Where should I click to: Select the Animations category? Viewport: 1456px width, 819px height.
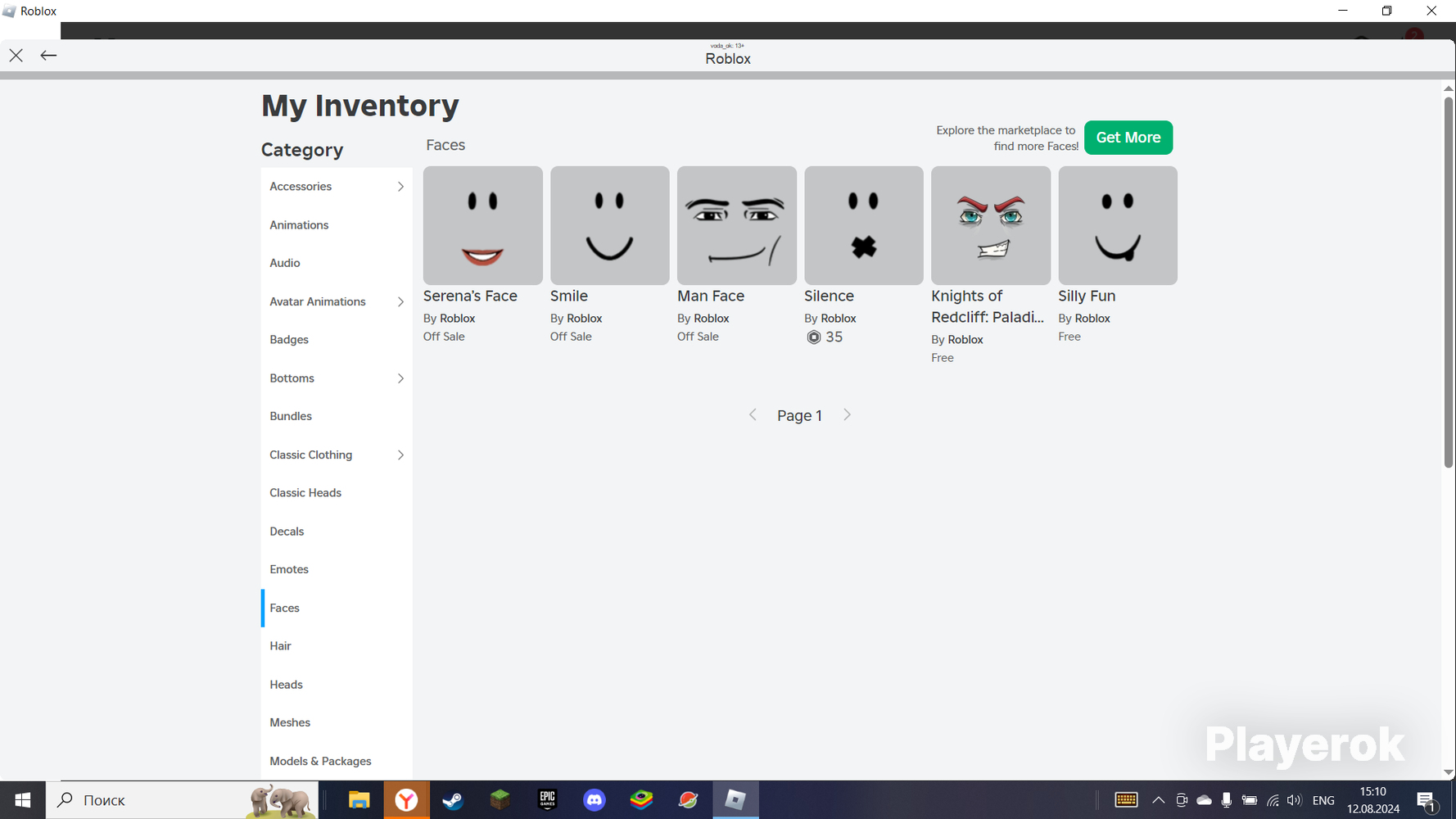(x=337, y=225)
